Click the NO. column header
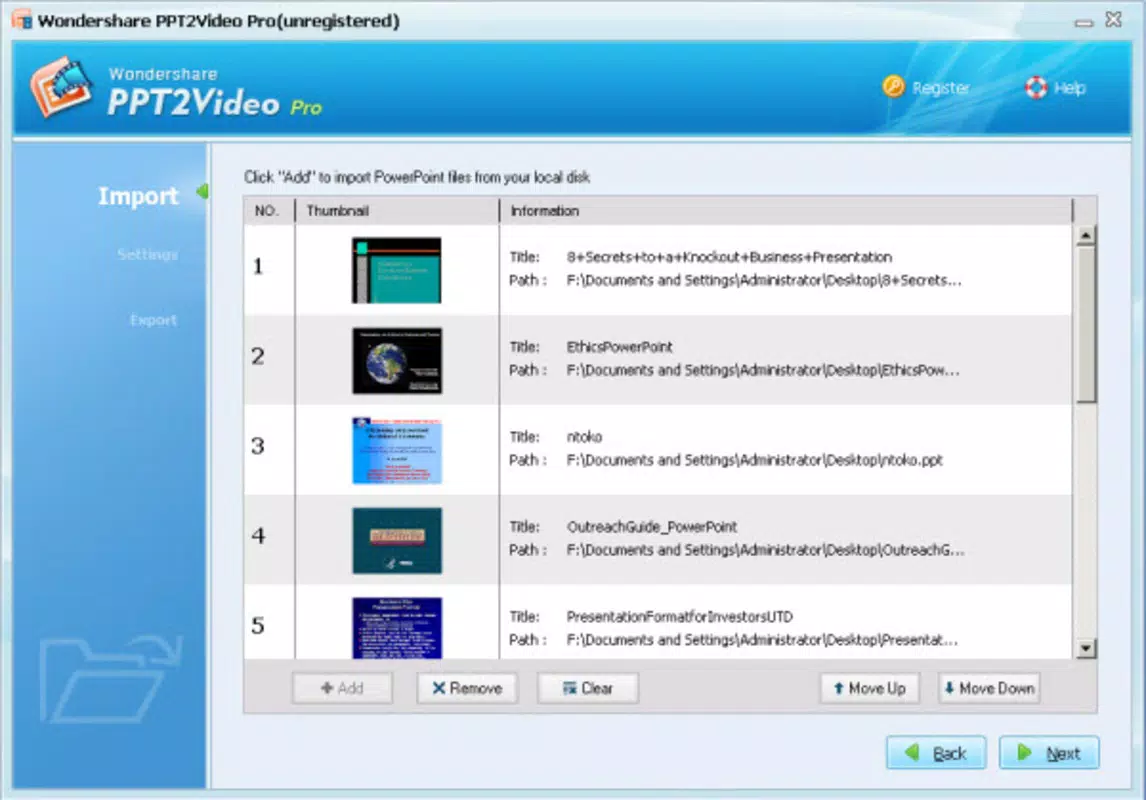Viewport: 1146px width, 800px height. [269, 210]
